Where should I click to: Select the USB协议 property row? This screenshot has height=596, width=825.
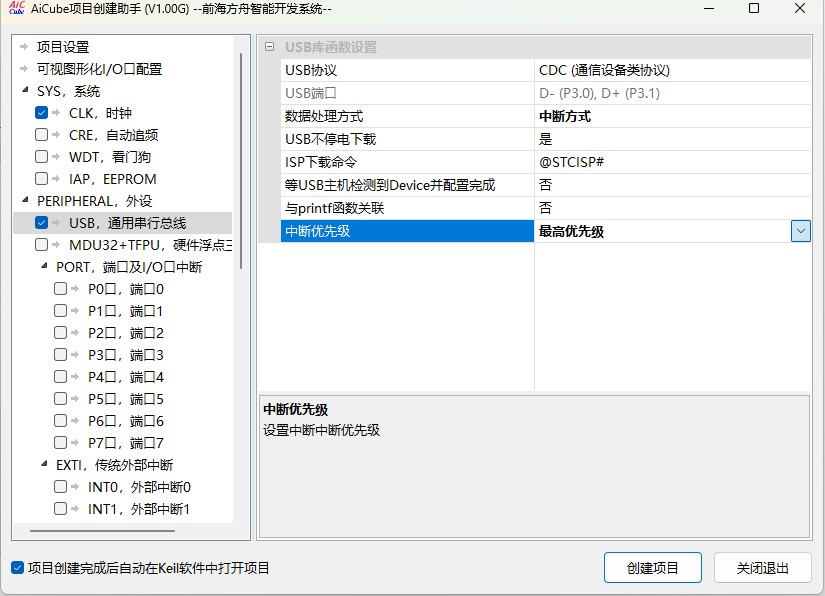tap(546, 70)
